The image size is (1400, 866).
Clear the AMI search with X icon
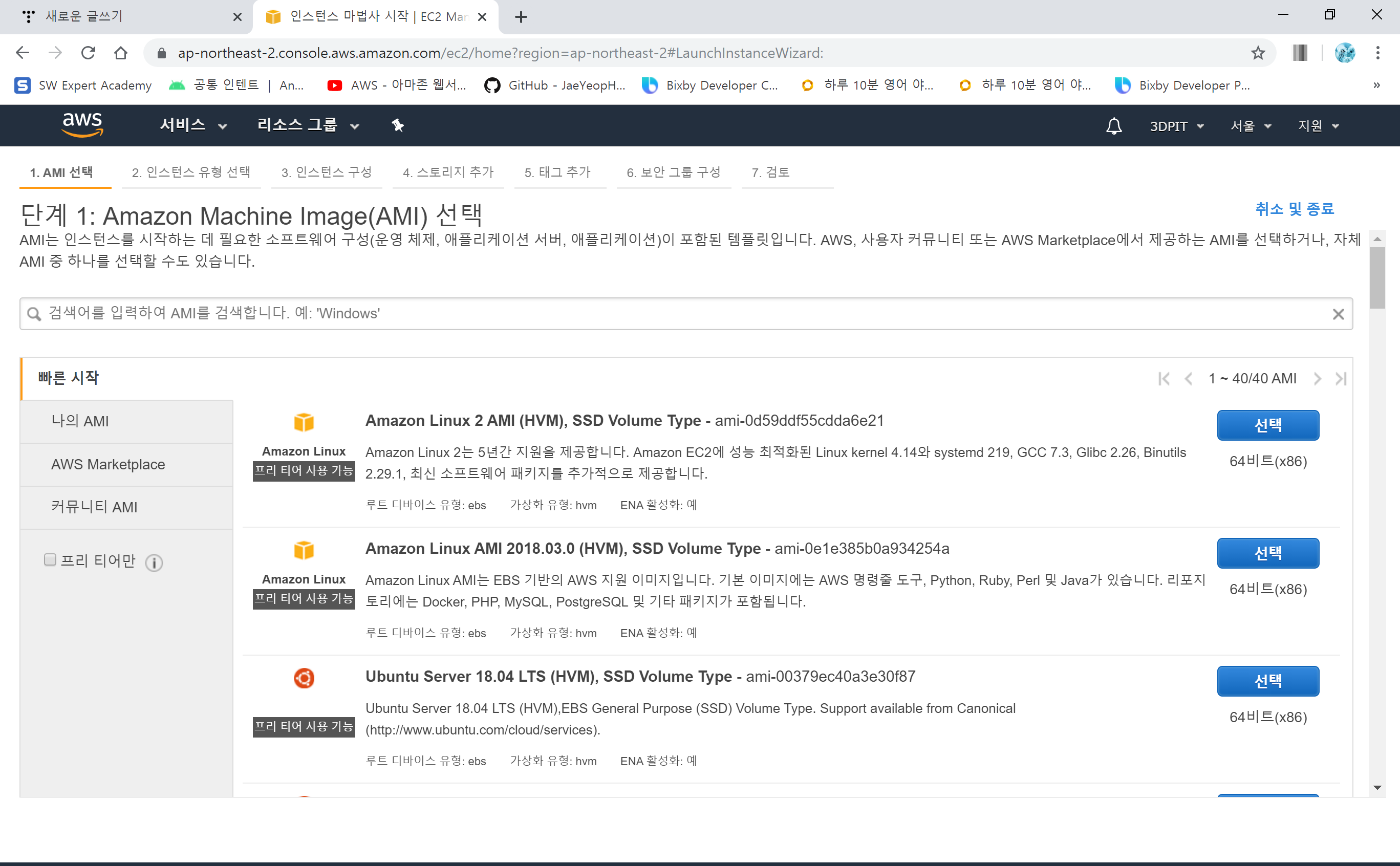click(x=1338, y=314)
